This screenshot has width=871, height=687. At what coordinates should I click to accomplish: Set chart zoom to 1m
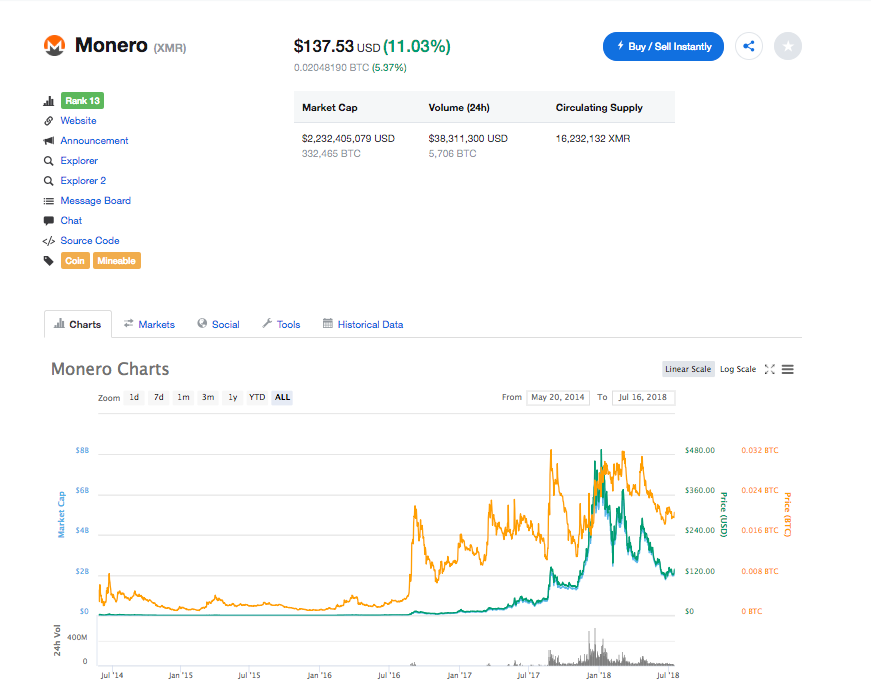(183, 397)
